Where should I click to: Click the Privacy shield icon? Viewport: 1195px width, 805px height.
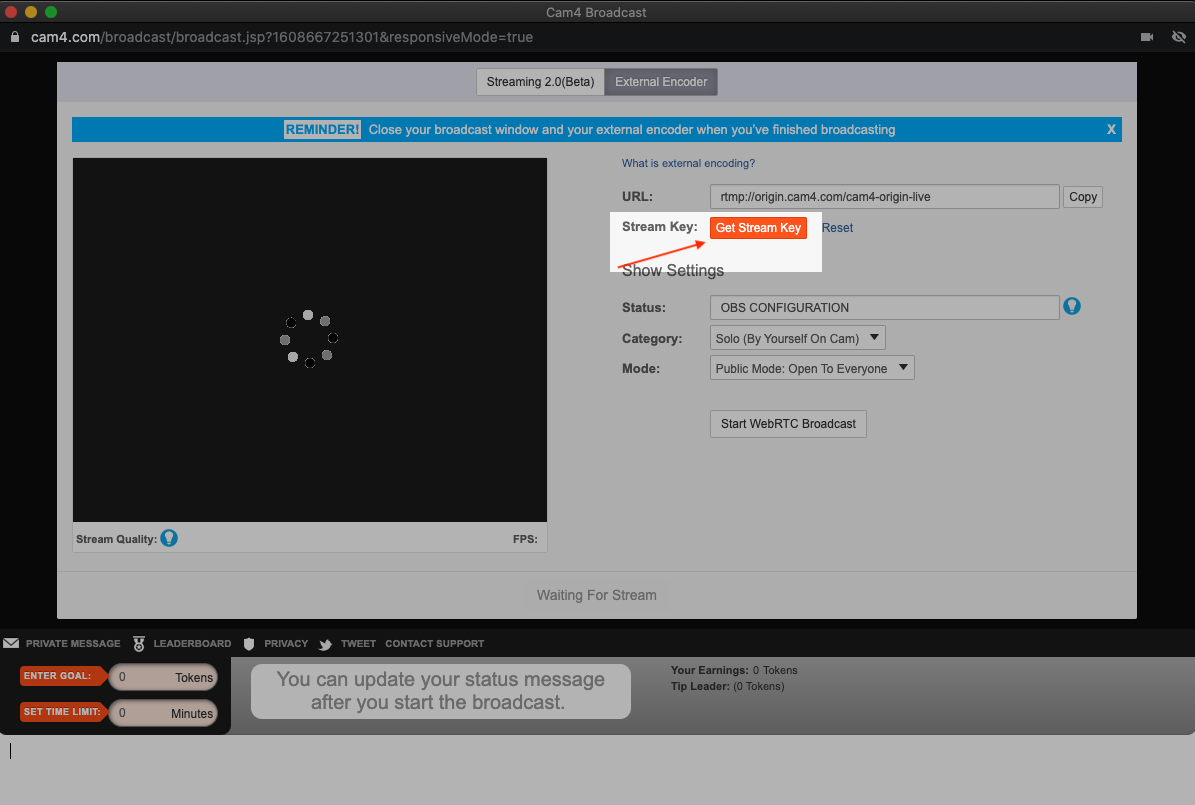click(x=249, y=644)
